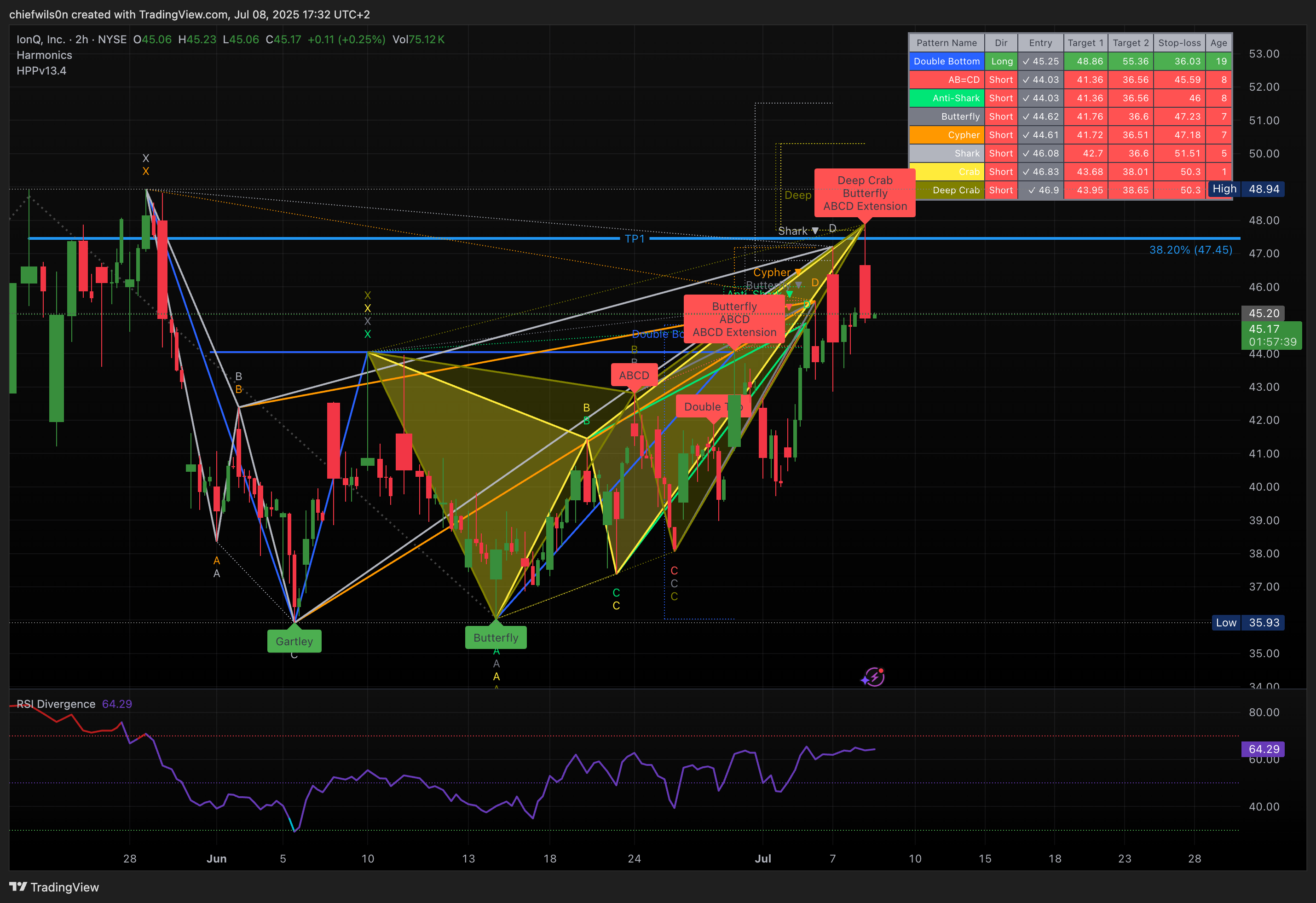The image size is (1316, 903).
Task: Click the red ABCD pattern label
Action: click(634, 376)
